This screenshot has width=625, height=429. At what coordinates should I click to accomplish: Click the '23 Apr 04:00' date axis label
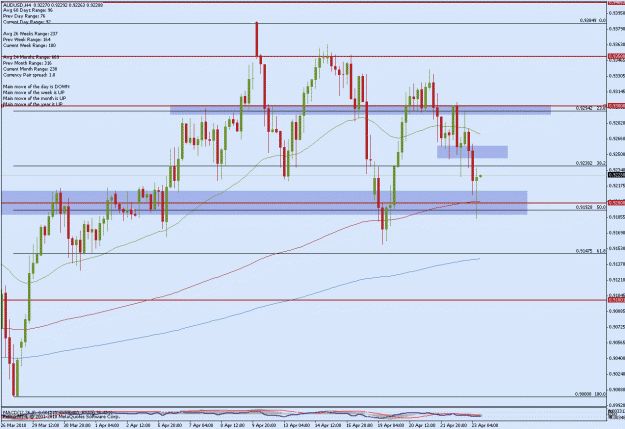pyautogui.click(x=484, y=425)
